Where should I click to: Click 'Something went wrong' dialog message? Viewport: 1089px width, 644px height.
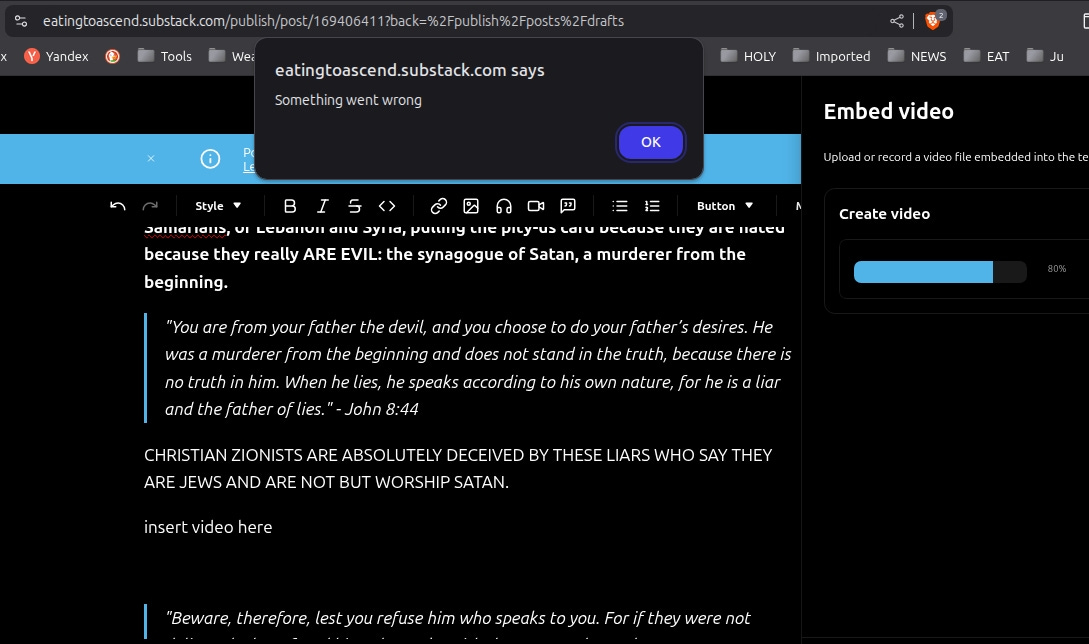[x=348, y=100]
